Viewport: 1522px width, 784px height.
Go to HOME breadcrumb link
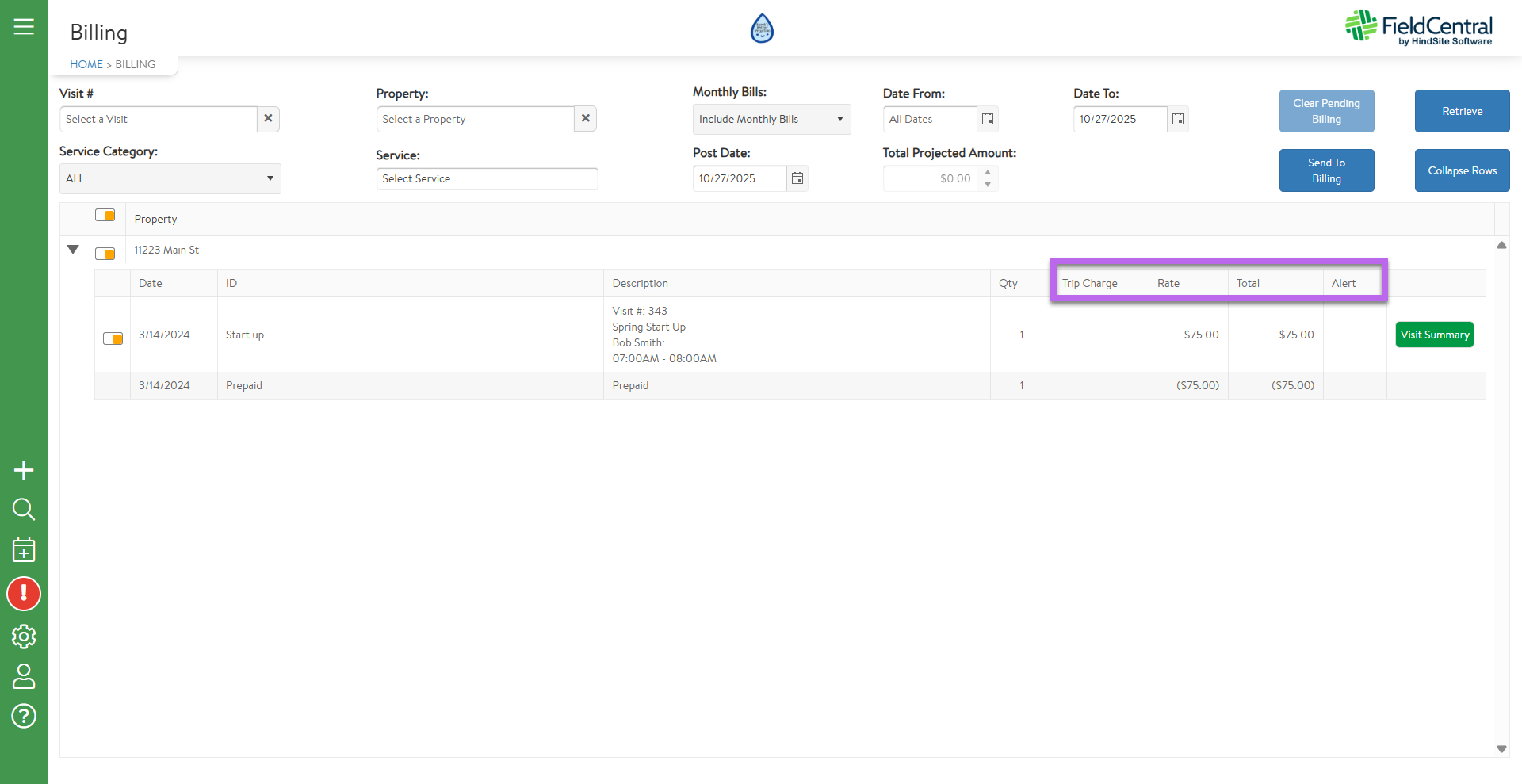coord(86,64)
